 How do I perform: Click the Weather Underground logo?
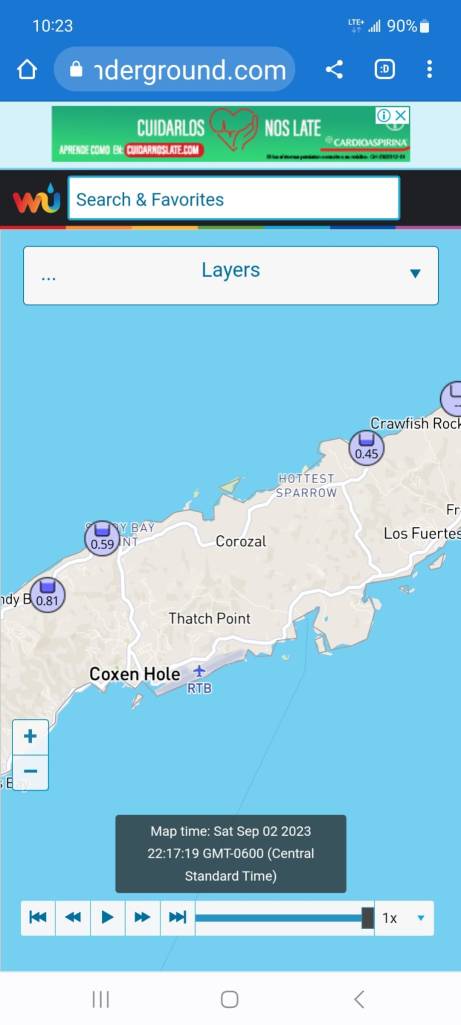click(x=37, y=199)
